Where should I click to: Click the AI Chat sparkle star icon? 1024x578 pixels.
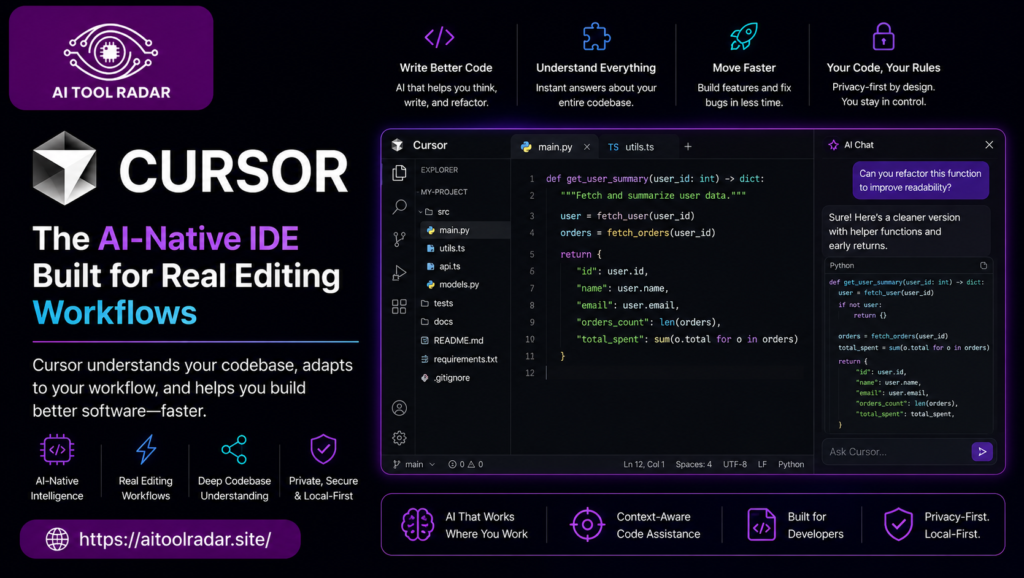(833, 145)
